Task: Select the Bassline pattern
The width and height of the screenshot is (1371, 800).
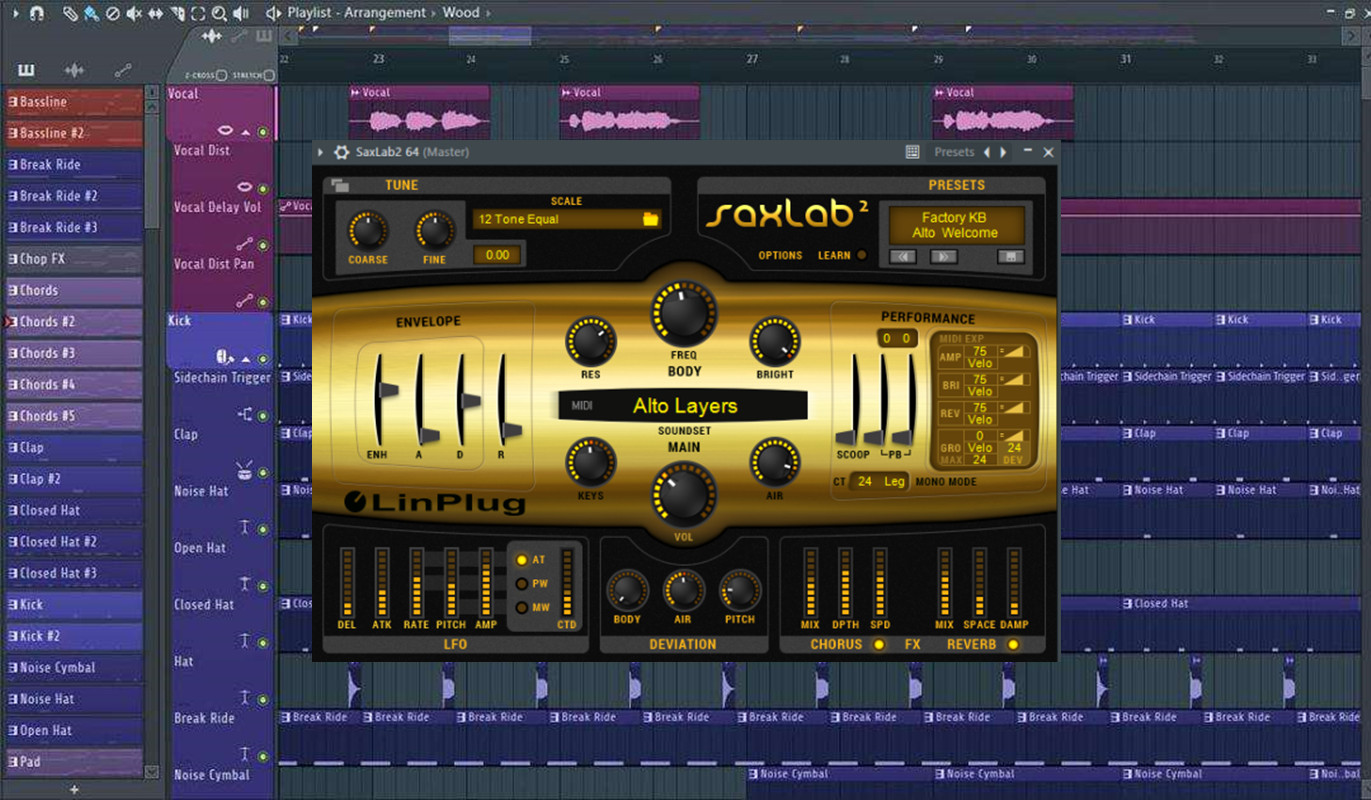Action: point(74,102)
